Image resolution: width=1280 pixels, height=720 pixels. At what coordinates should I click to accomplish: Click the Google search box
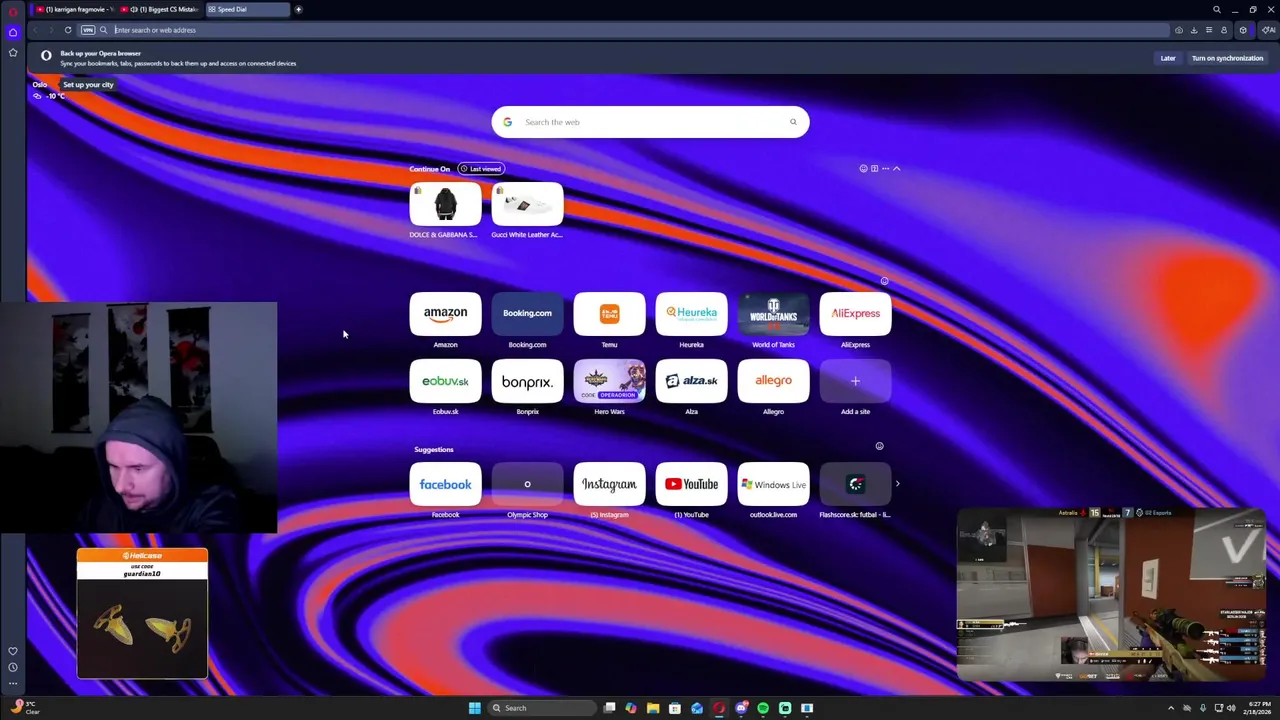pos(650,122)
